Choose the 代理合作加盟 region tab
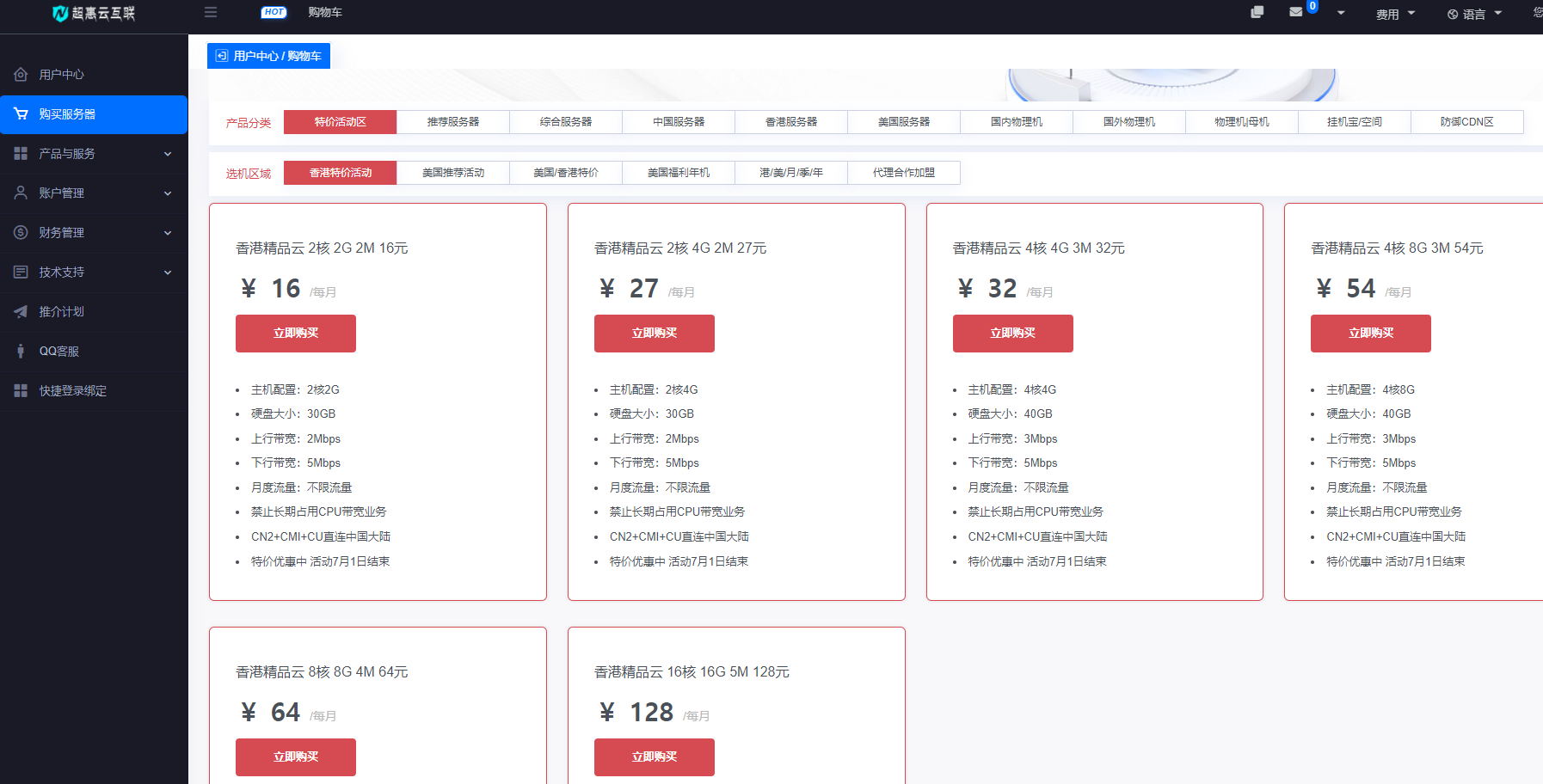The image size is (1543, 784). [x=904, y=173]
